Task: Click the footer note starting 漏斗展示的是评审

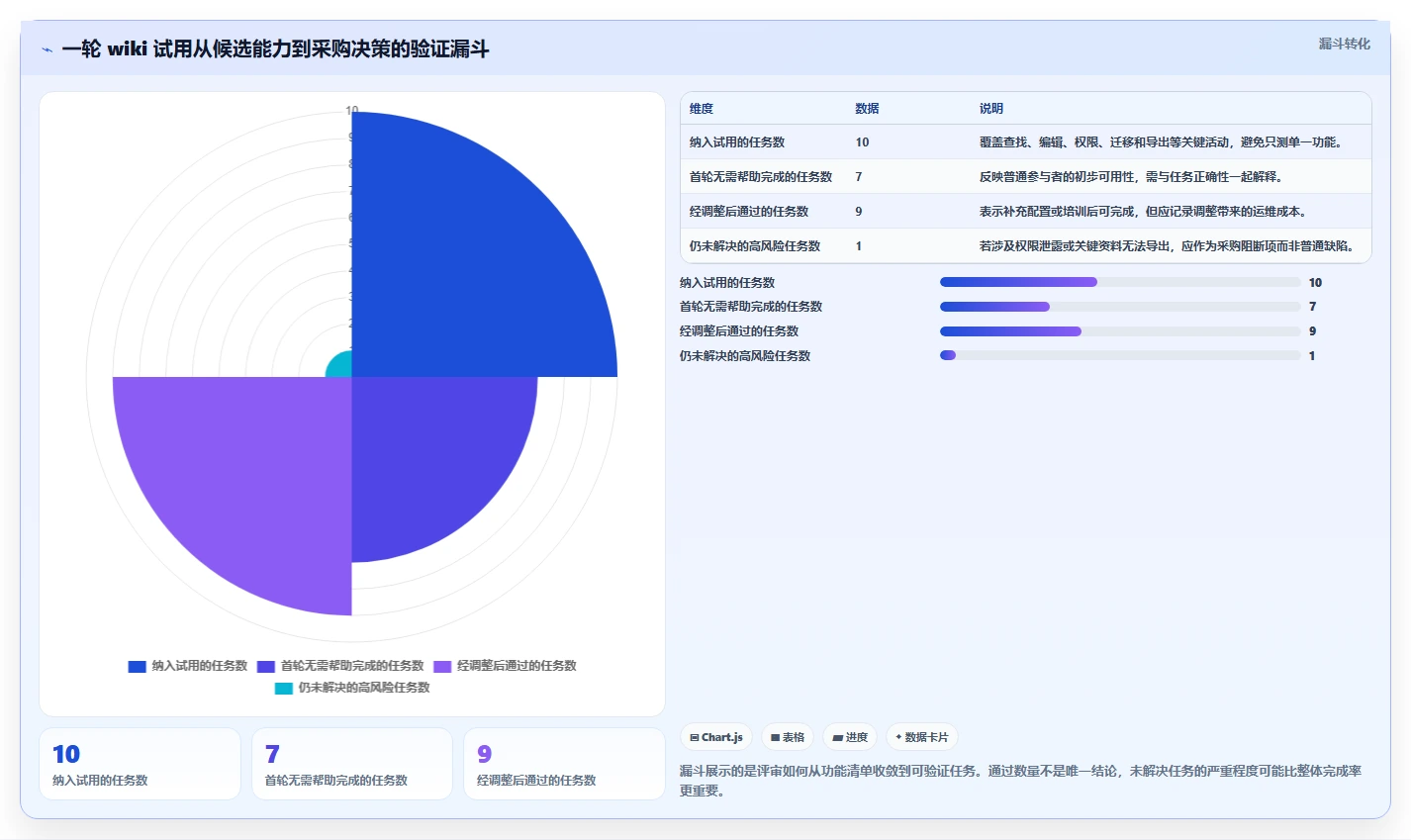Action: click(1020, 781)
